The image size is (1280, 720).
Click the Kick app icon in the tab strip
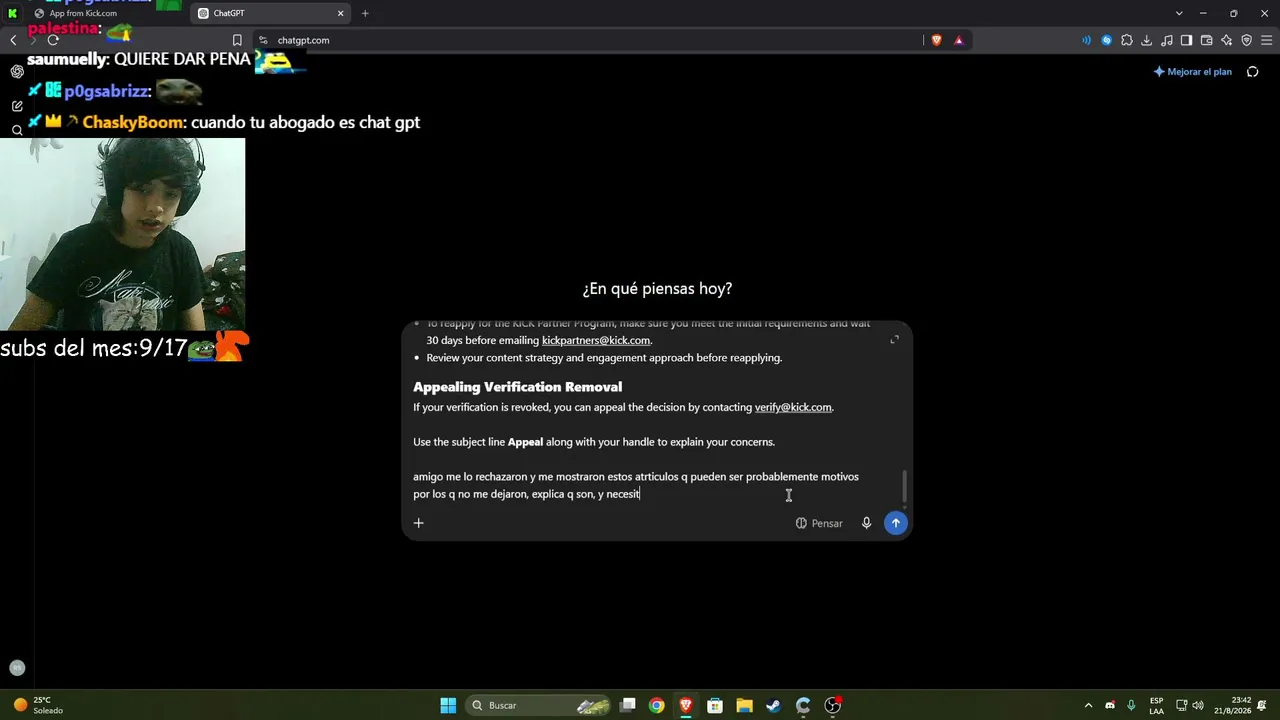(12, 13)
